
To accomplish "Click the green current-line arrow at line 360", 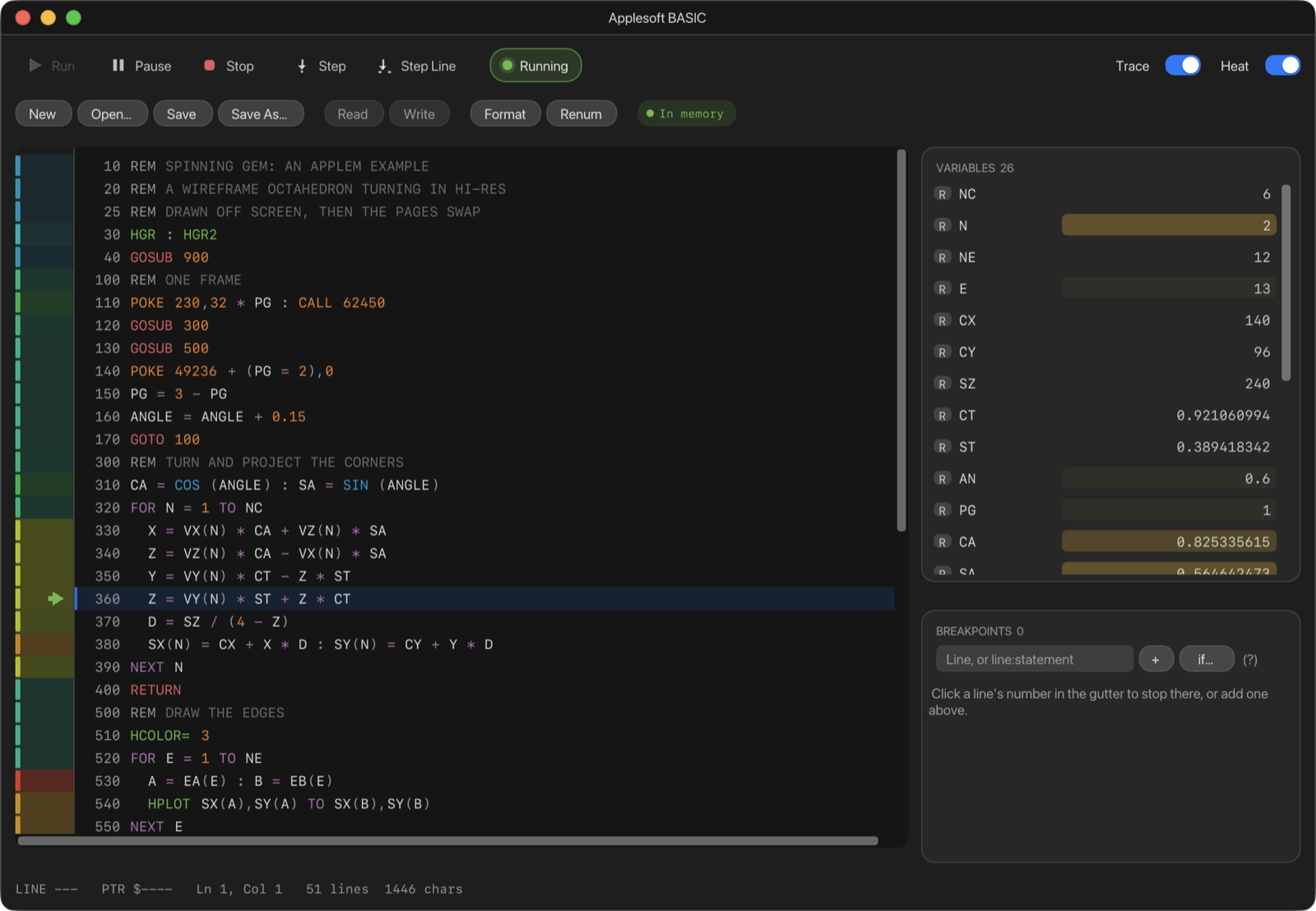I will pyautogui.click(x=55, y=598).
